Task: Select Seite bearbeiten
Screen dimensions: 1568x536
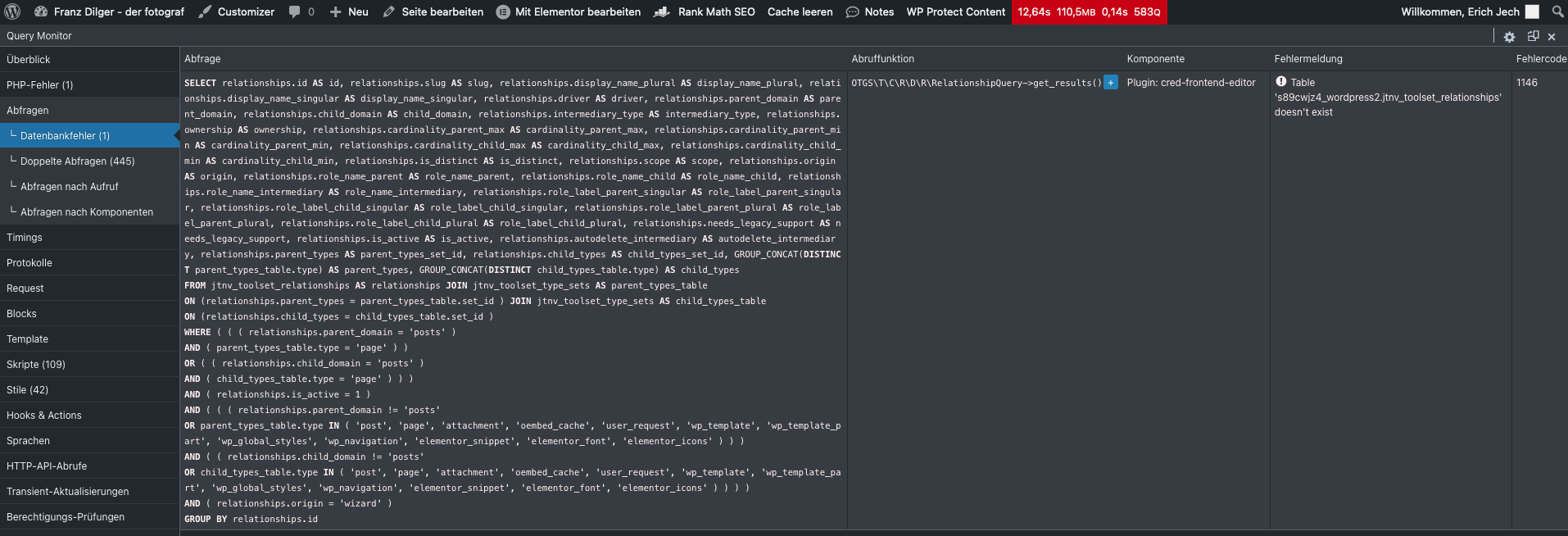Action: click(433, 11)
